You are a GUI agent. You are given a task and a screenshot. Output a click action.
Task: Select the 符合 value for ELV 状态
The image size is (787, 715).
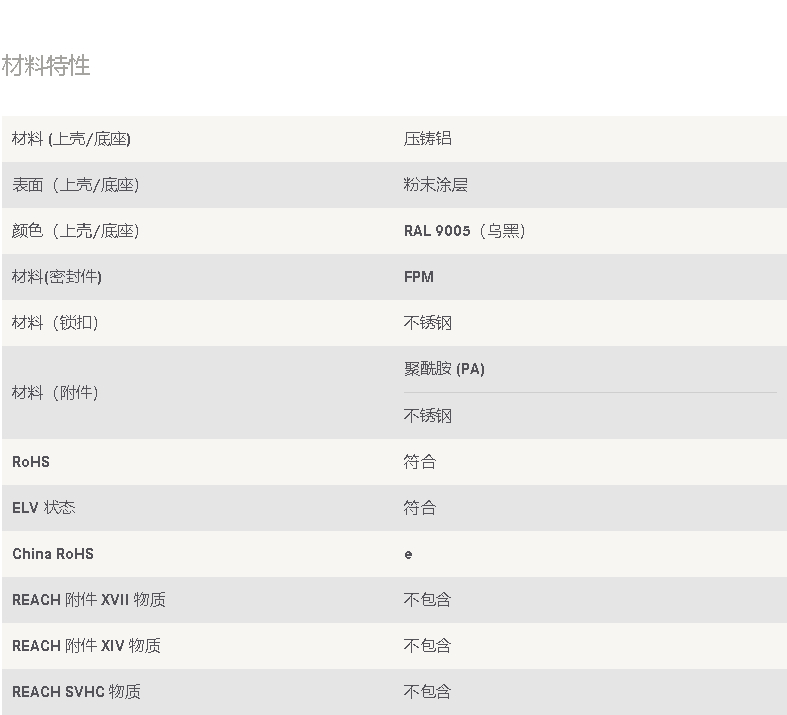coord(420,508)
